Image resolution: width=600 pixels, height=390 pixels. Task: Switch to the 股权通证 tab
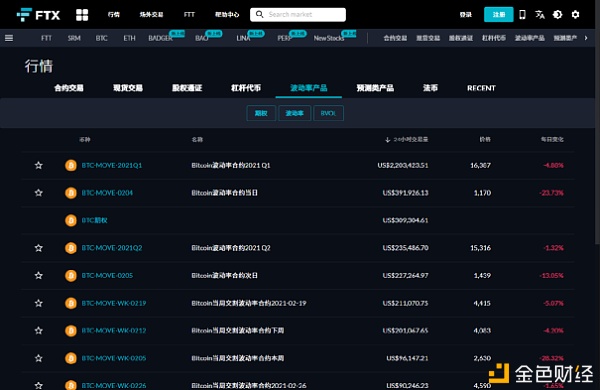pos(187,88)
